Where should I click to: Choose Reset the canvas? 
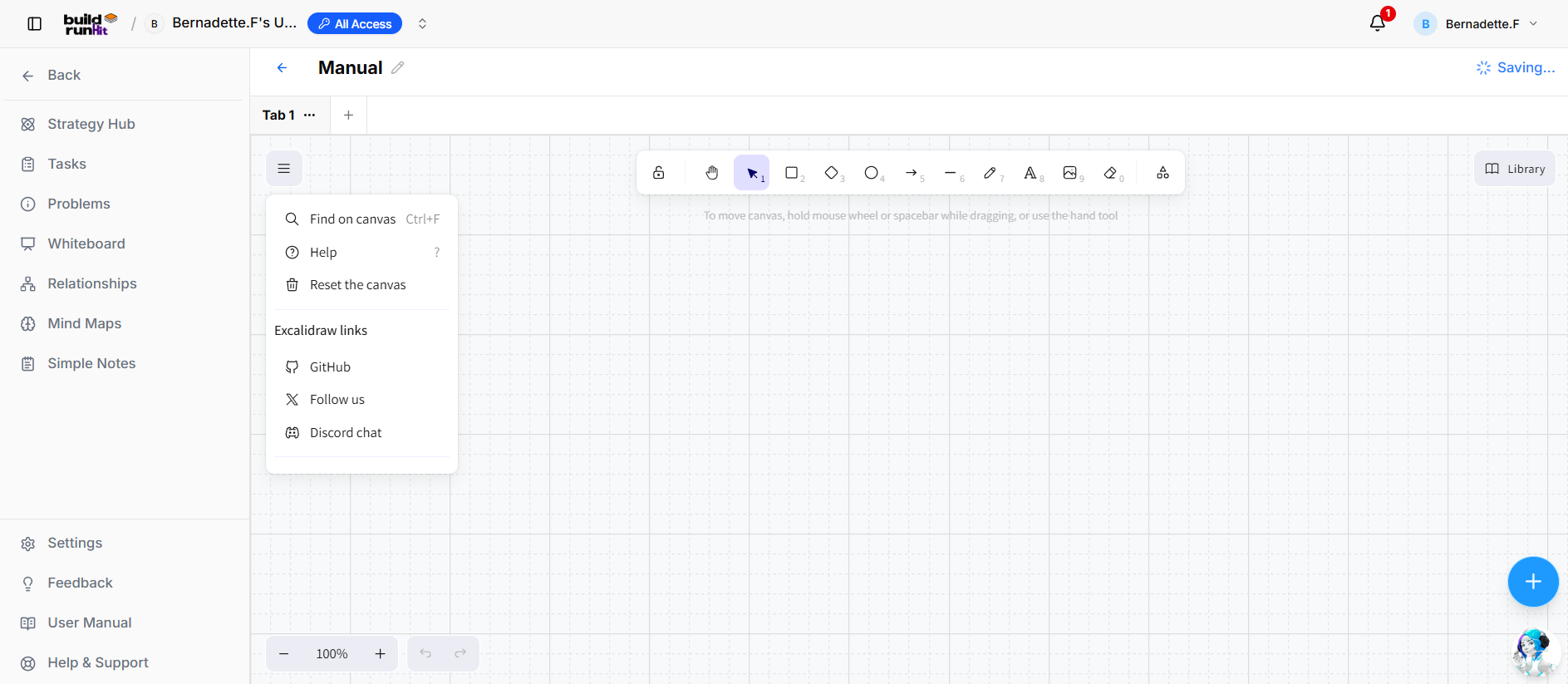(x=361, y=285)
